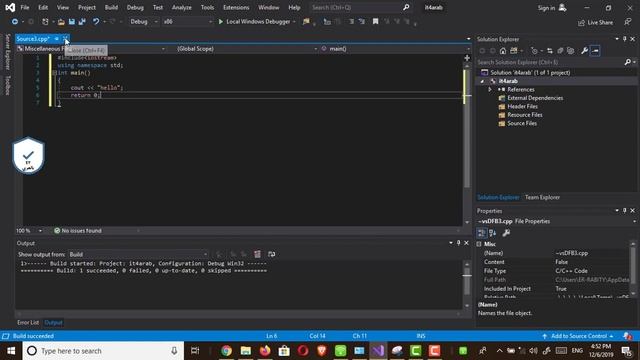
Task: Switch to the Error List tab
Action: point(28,322)
